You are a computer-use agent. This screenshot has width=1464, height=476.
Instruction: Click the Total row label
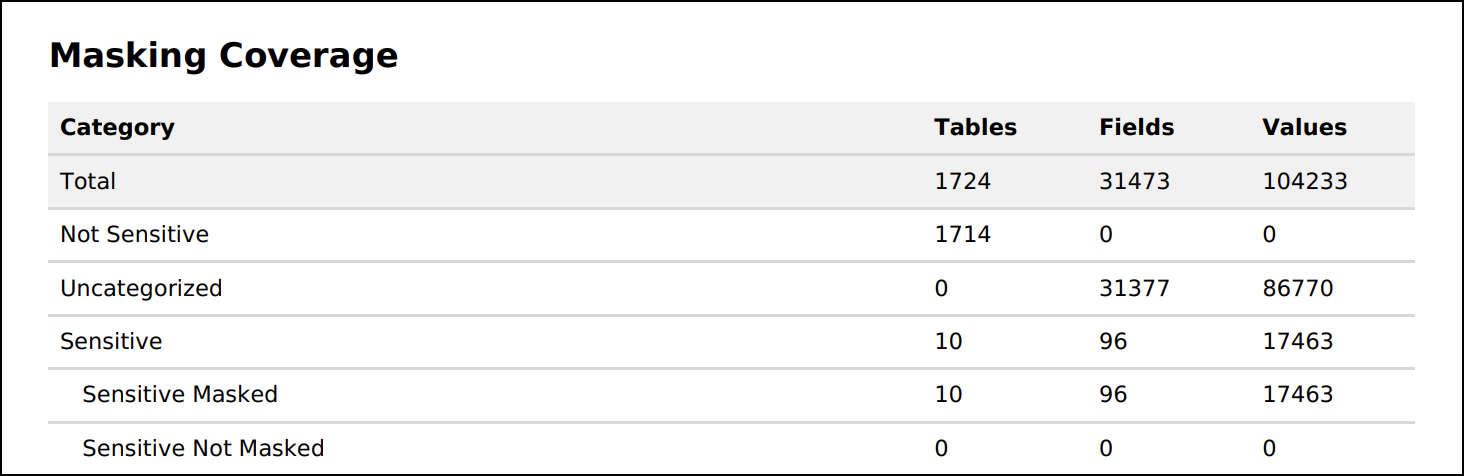point(88,182)
